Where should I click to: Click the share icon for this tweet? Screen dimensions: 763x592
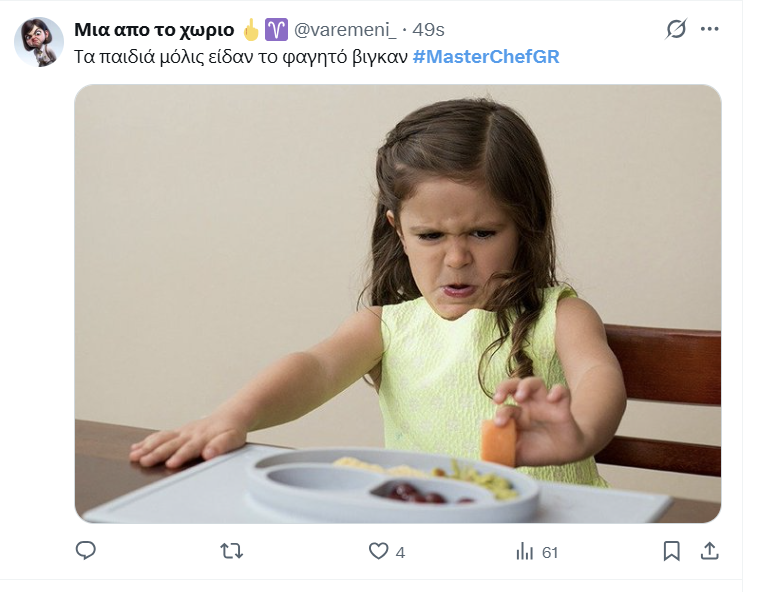tap(709, 551)
